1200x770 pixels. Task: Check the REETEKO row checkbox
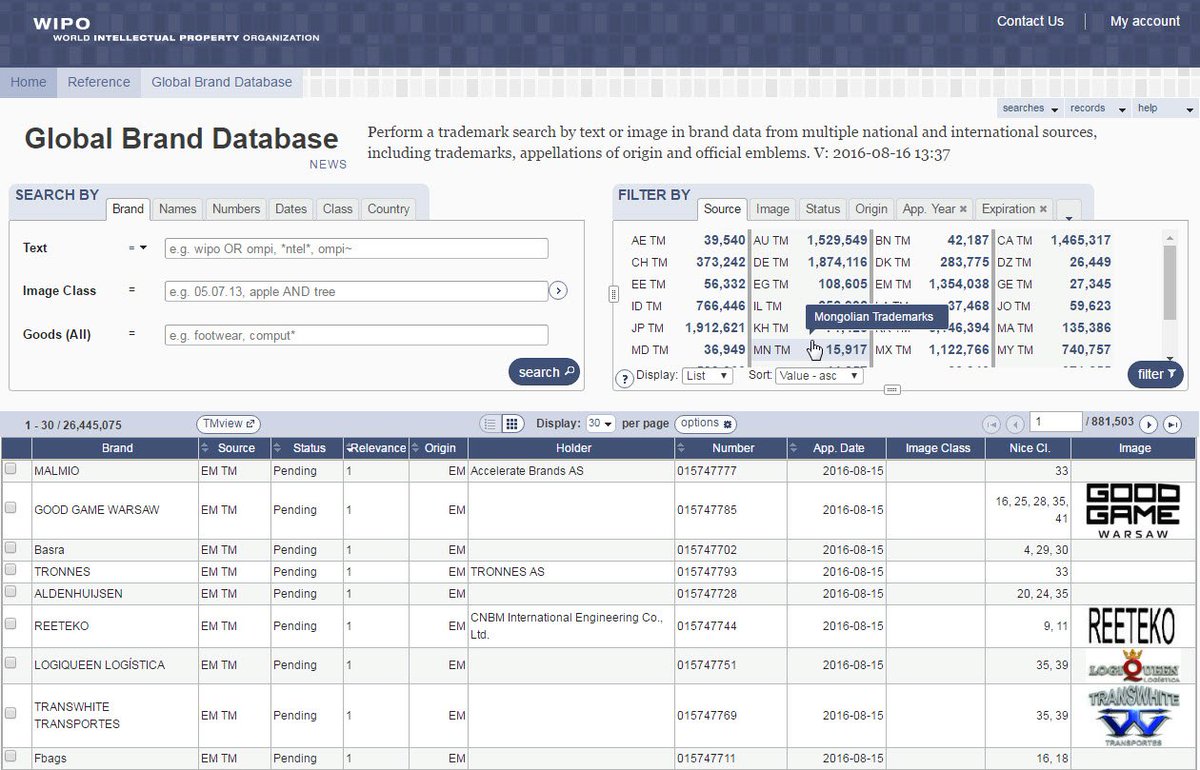[11, 624]
